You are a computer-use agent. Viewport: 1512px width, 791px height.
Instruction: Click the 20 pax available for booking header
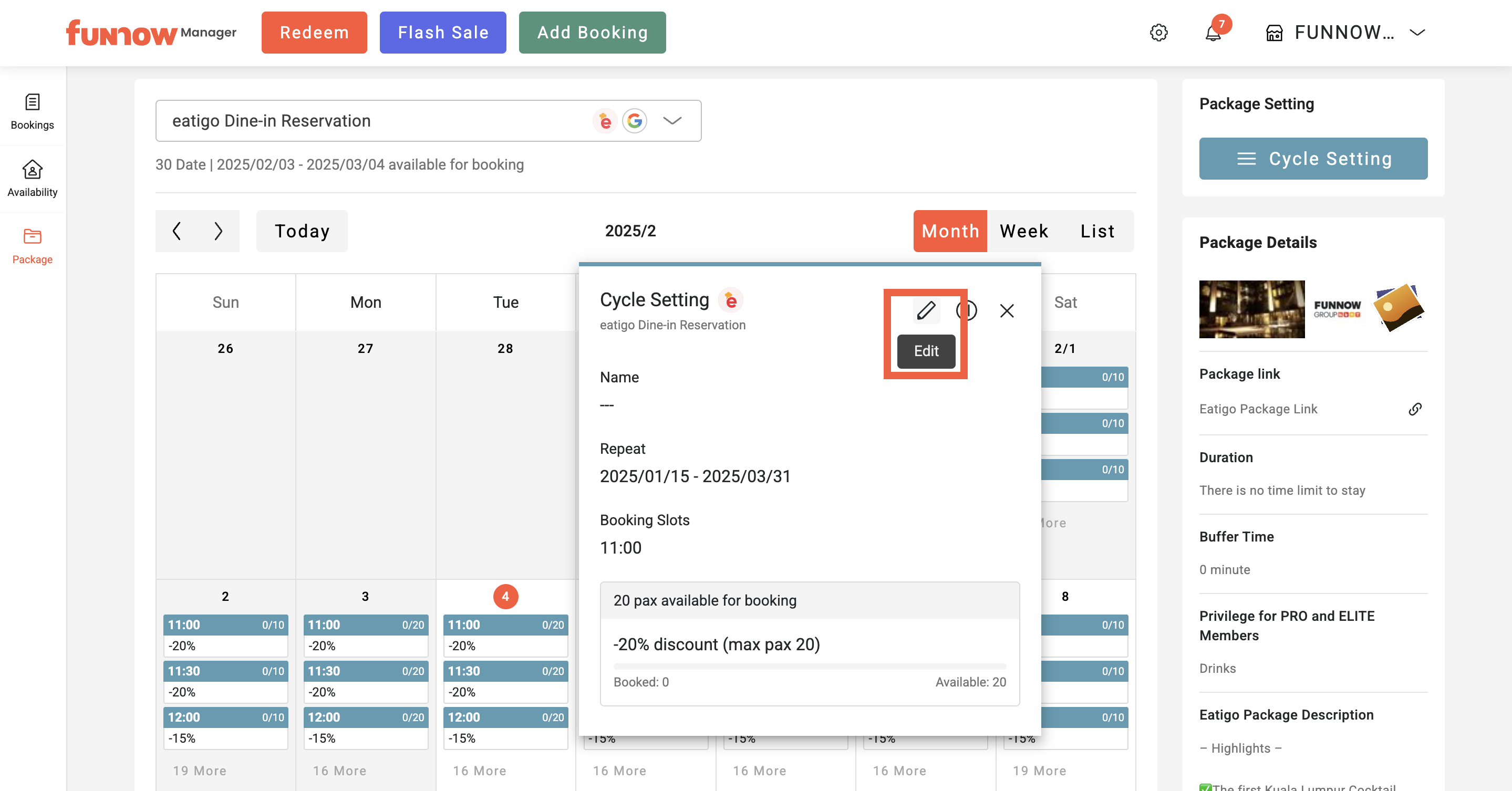coord(810,600)
